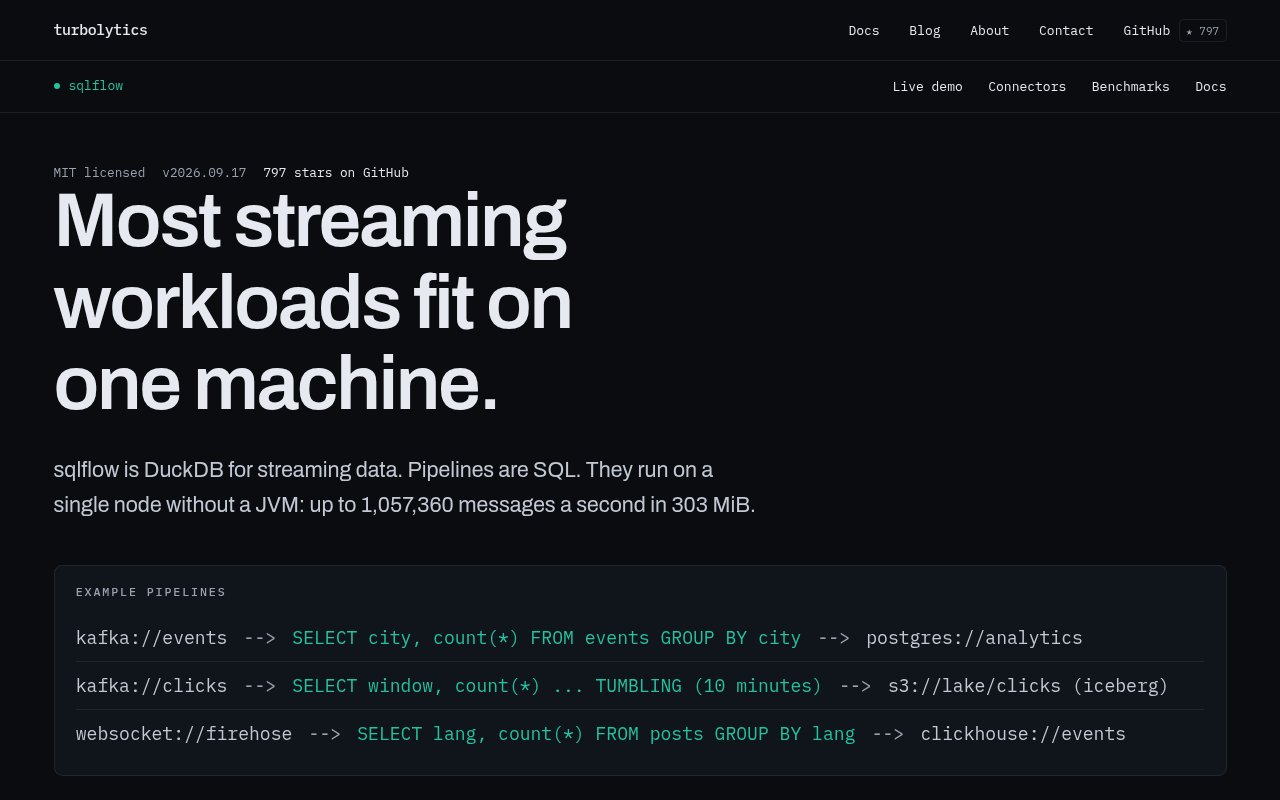Click the turbolytics logo text
1280x800 pixels.
coord(100,30)
